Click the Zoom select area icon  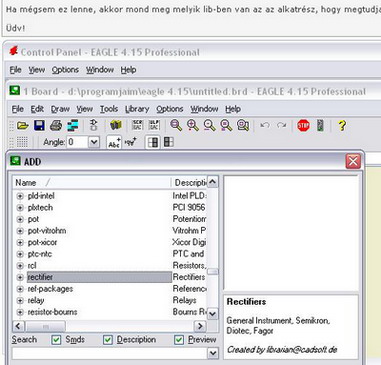point(243,126)
